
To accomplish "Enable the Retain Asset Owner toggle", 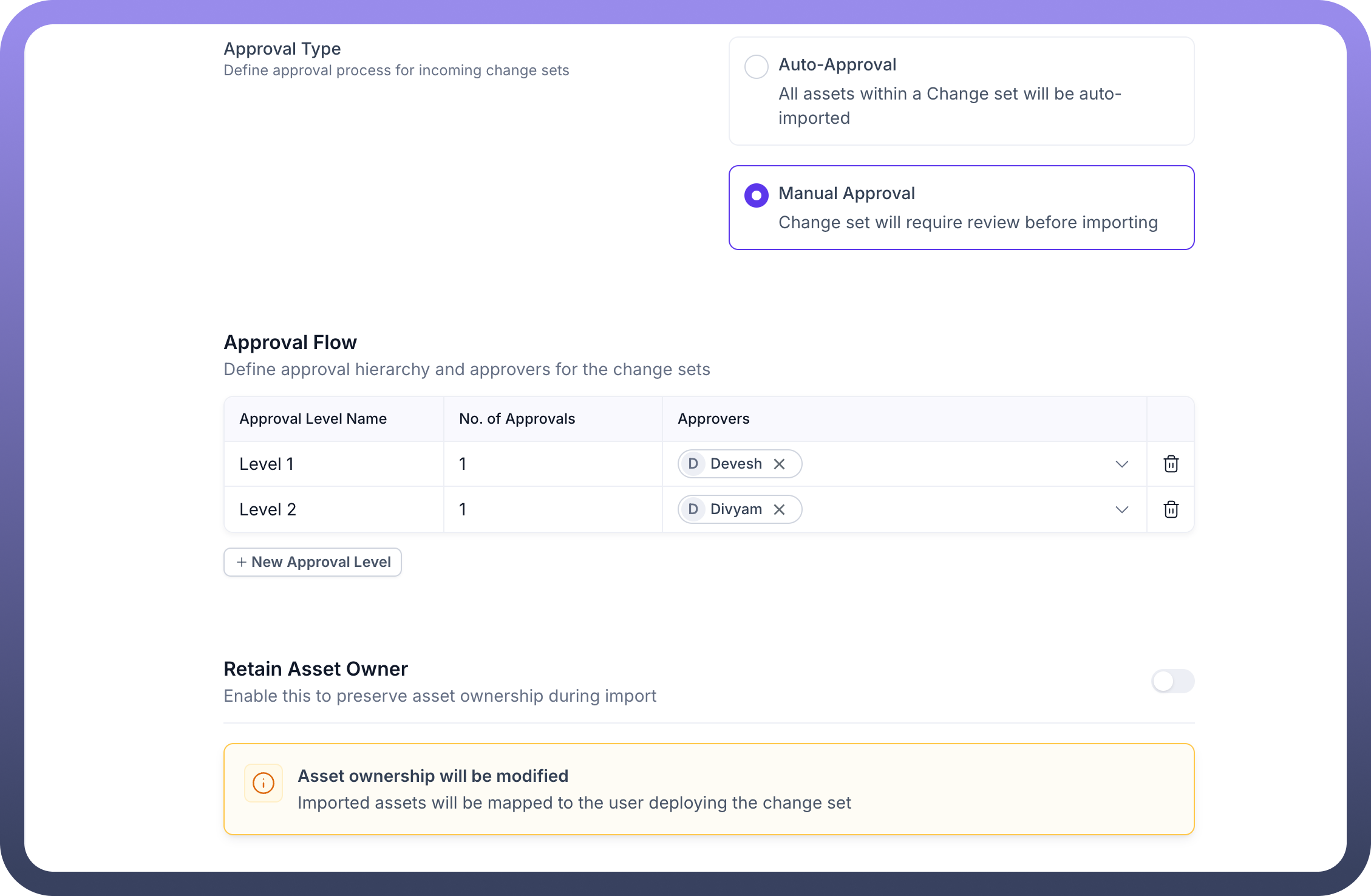I will [x=1172, y=681].
